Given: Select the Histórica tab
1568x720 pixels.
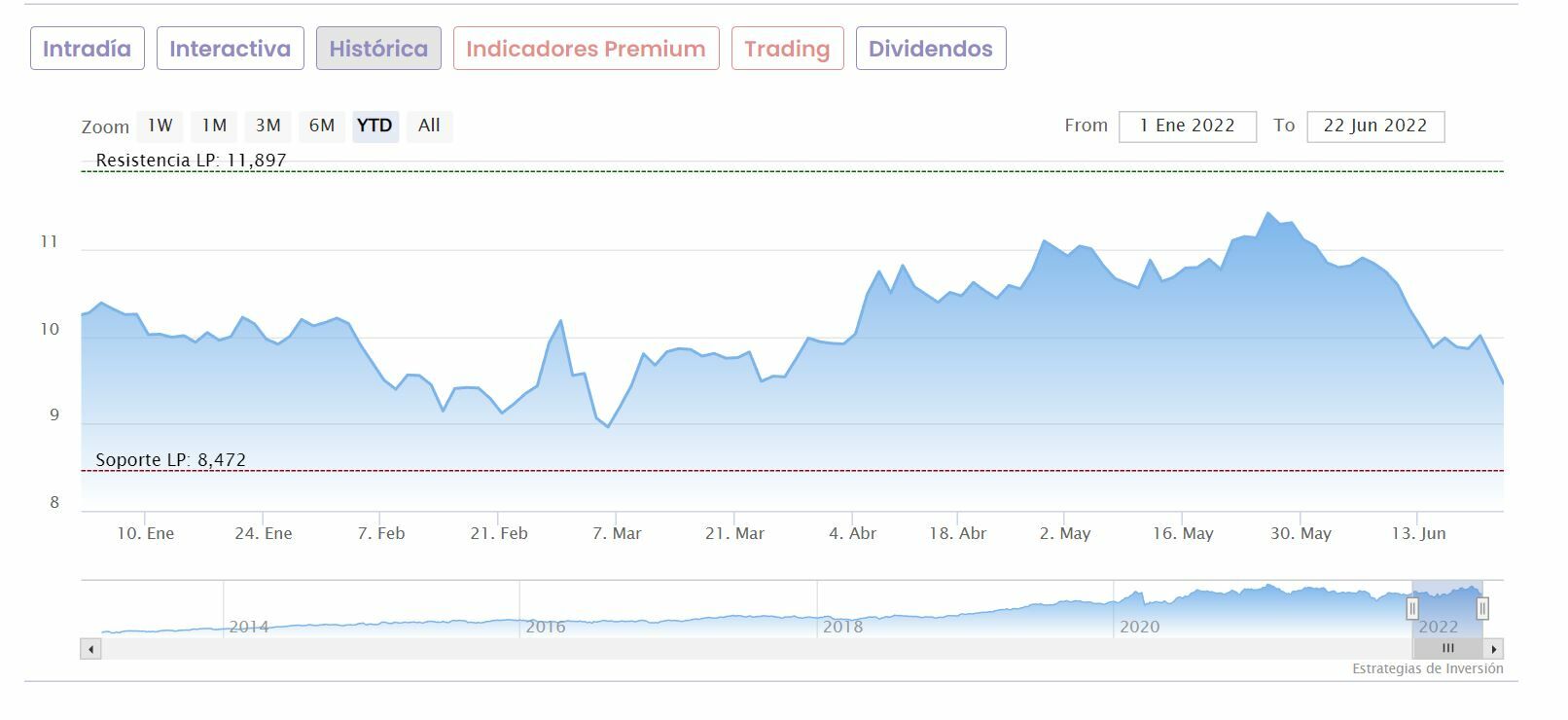Looking at the screenshot, I should [378, 49].
